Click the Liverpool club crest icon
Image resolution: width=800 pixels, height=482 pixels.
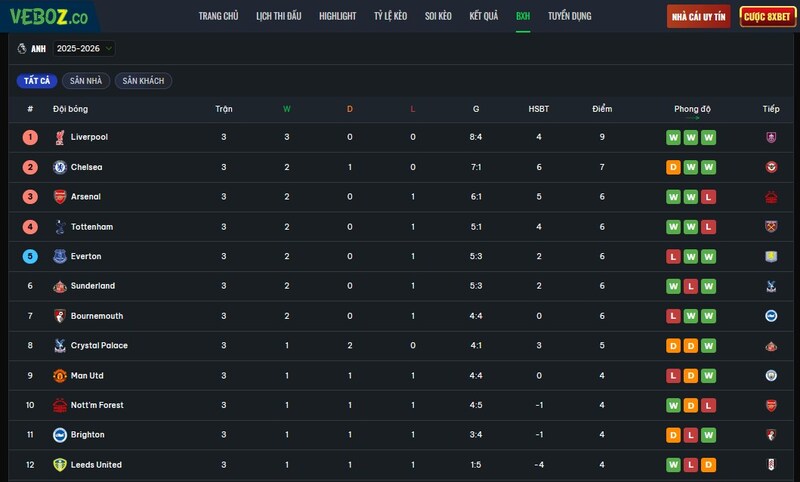click(x=60, y=137)
